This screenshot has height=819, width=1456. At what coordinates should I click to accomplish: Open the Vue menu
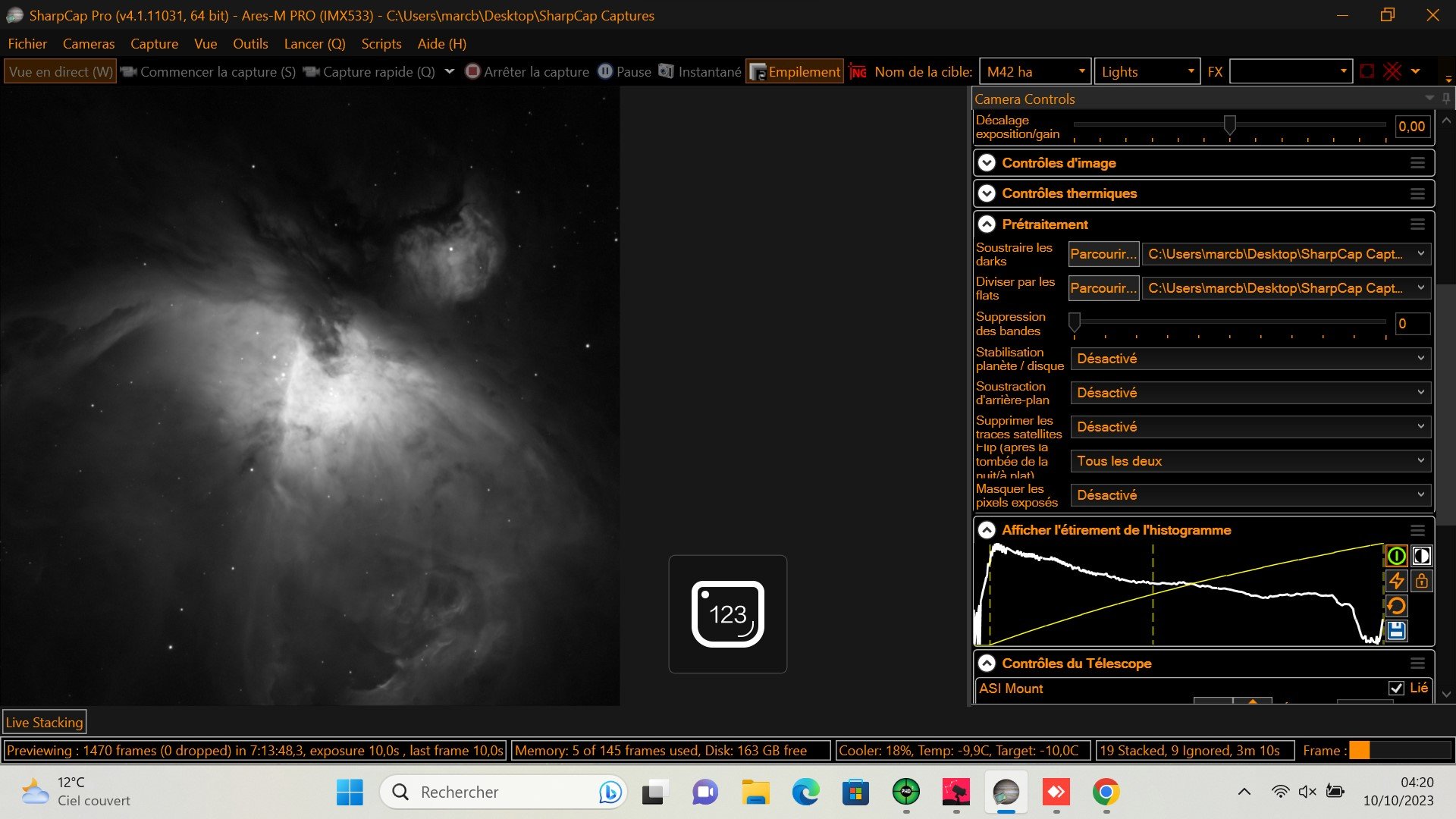click(206, 44)
